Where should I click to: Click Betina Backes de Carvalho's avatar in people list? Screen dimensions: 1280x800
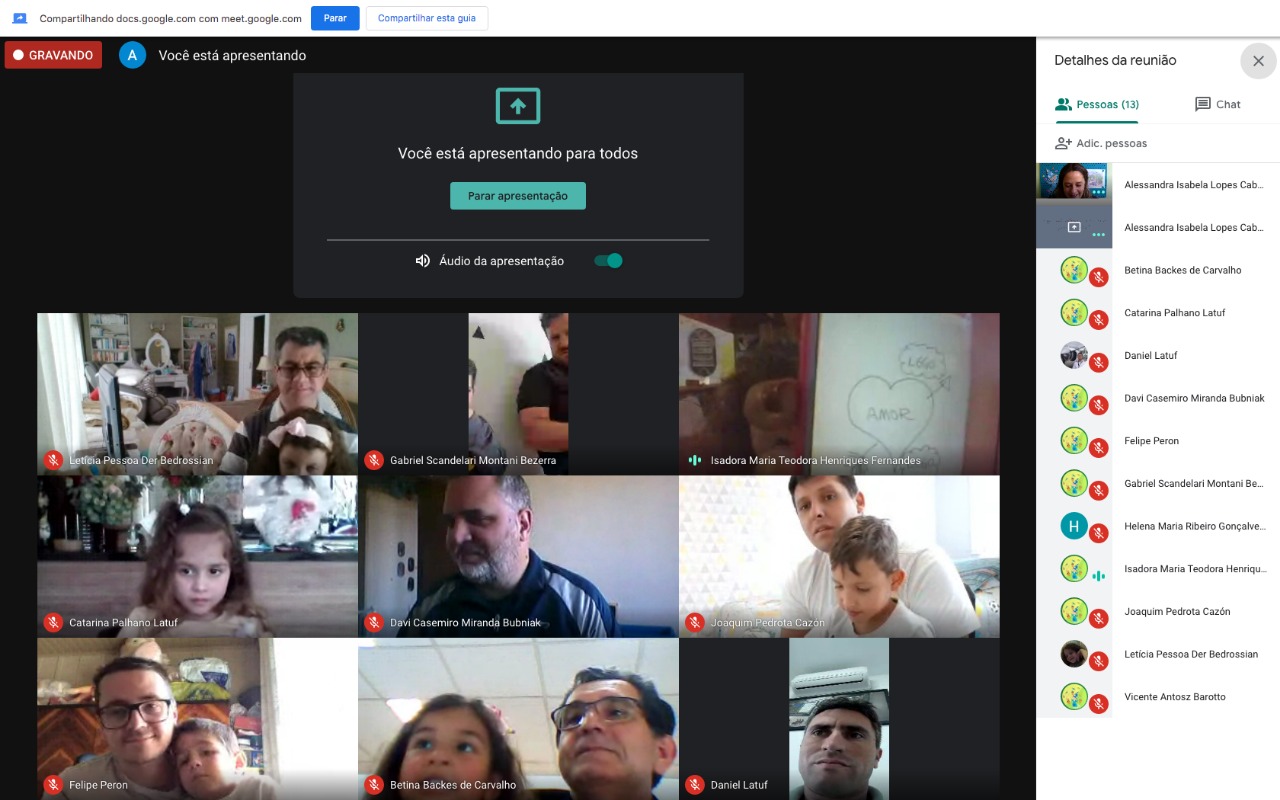tap(1074, 270)
